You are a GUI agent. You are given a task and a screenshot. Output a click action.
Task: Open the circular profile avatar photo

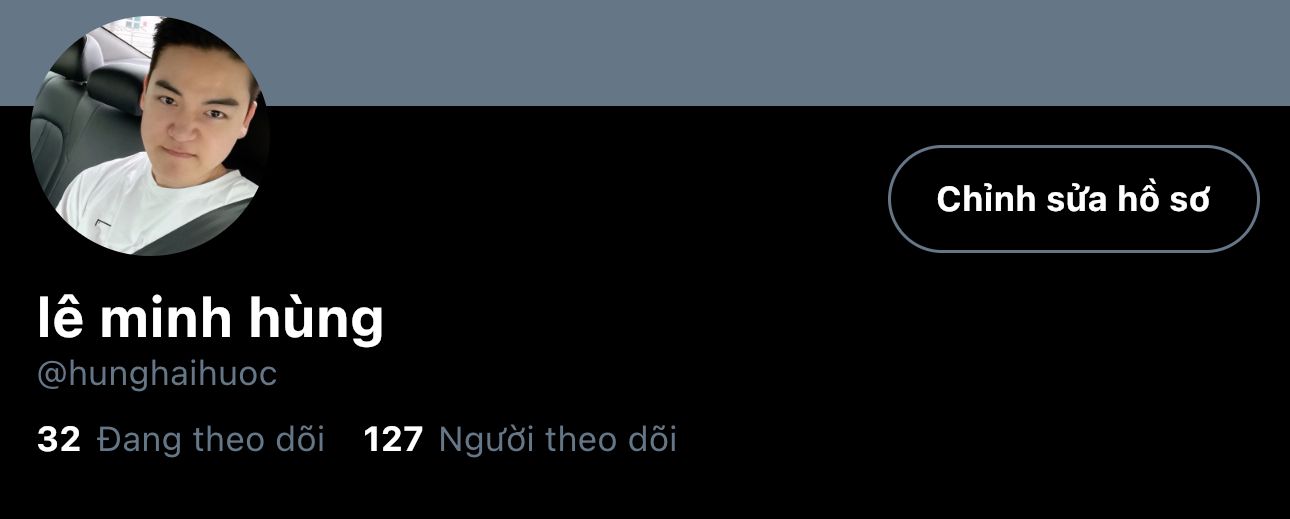pyautogui.click(x=150, y=136)
